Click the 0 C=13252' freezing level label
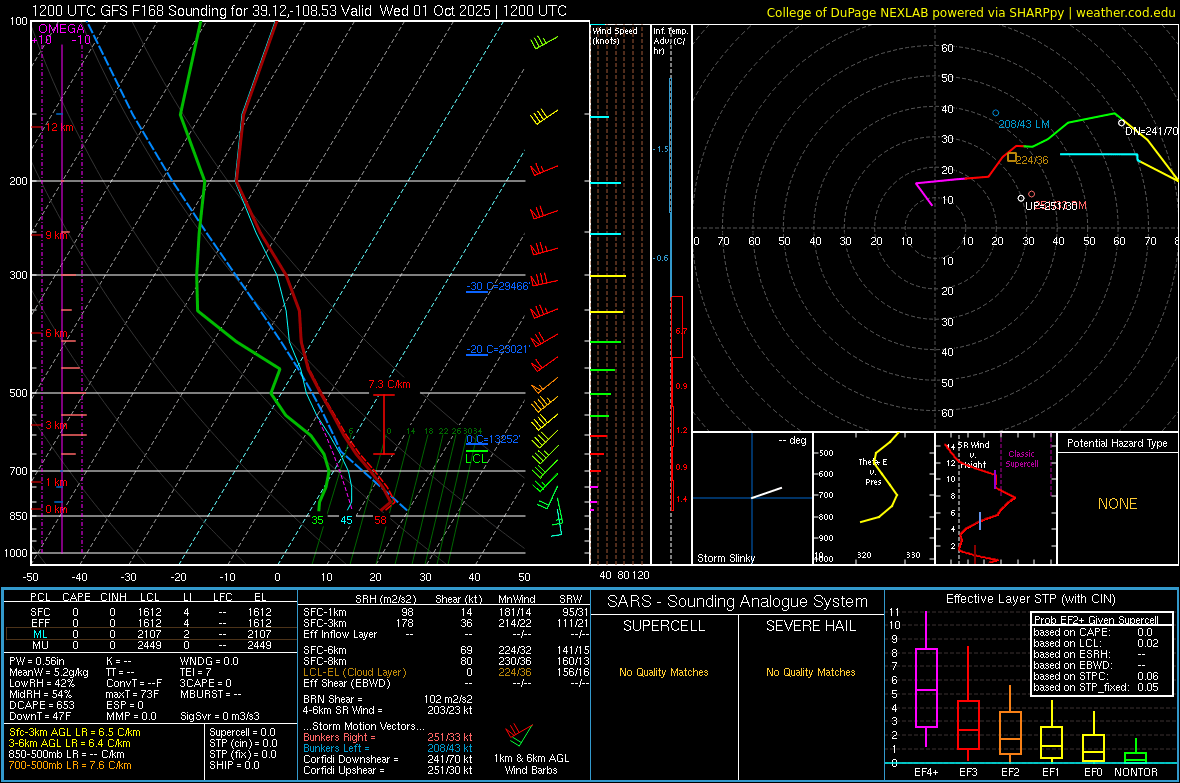 point(492,439)
